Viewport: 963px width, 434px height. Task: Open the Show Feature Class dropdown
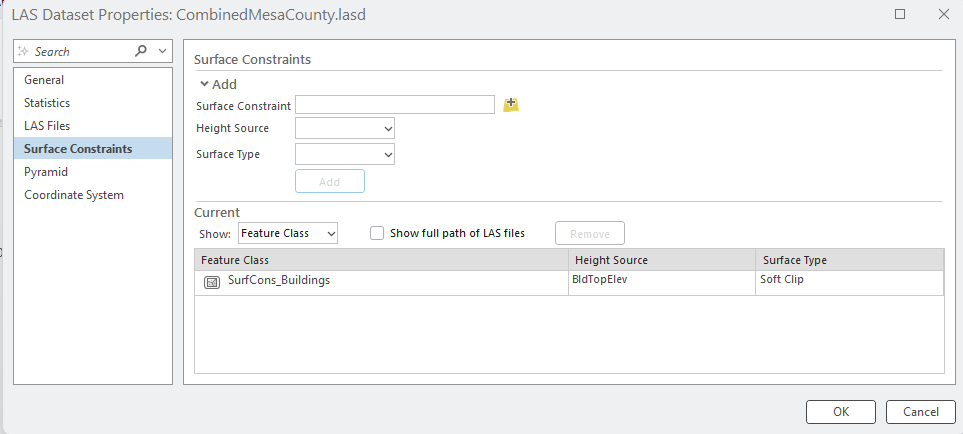pos(288,233)
